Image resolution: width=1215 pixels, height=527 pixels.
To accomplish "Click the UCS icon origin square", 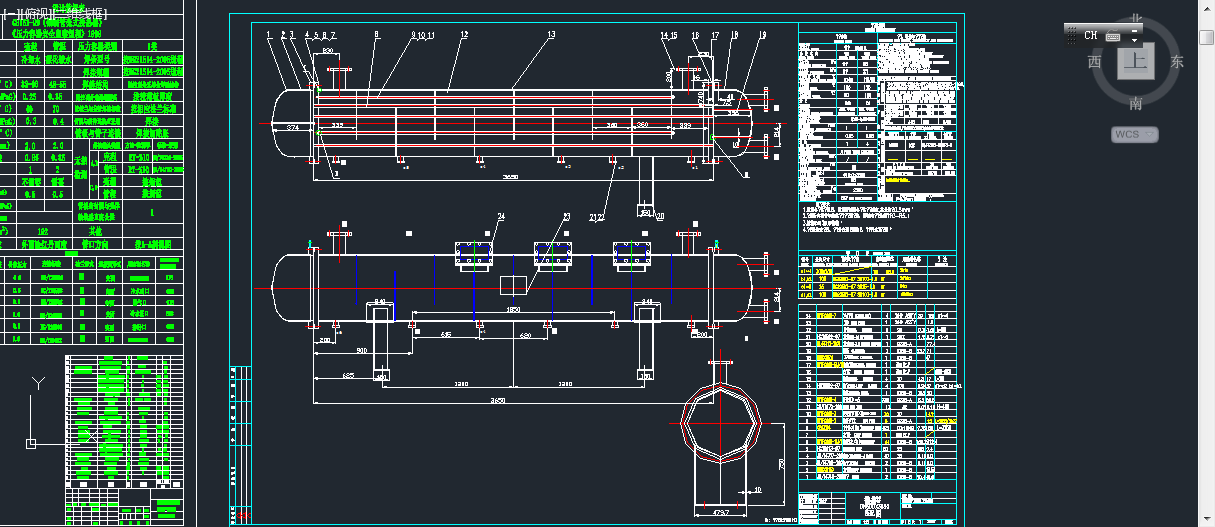I will [x=31, y=443].
